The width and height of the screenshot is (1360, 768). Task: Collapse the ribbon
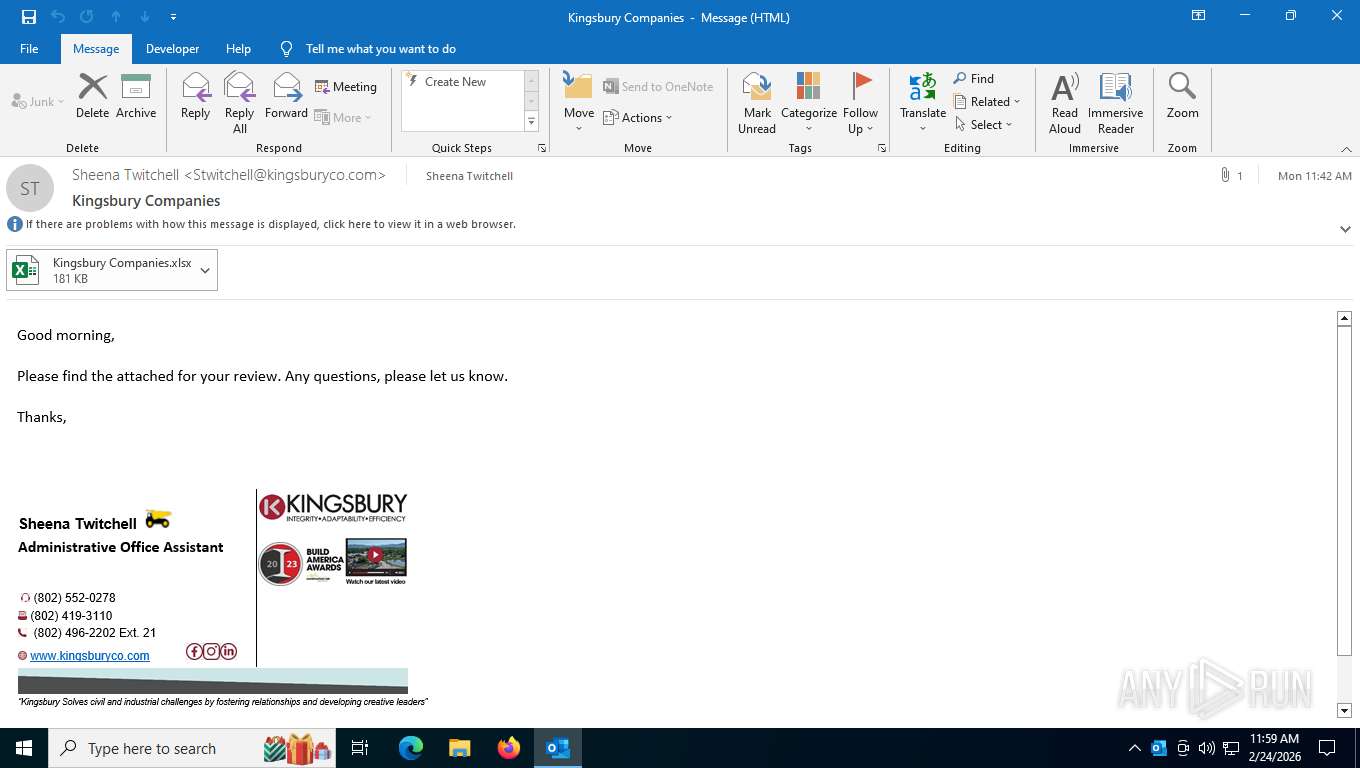1347,148
